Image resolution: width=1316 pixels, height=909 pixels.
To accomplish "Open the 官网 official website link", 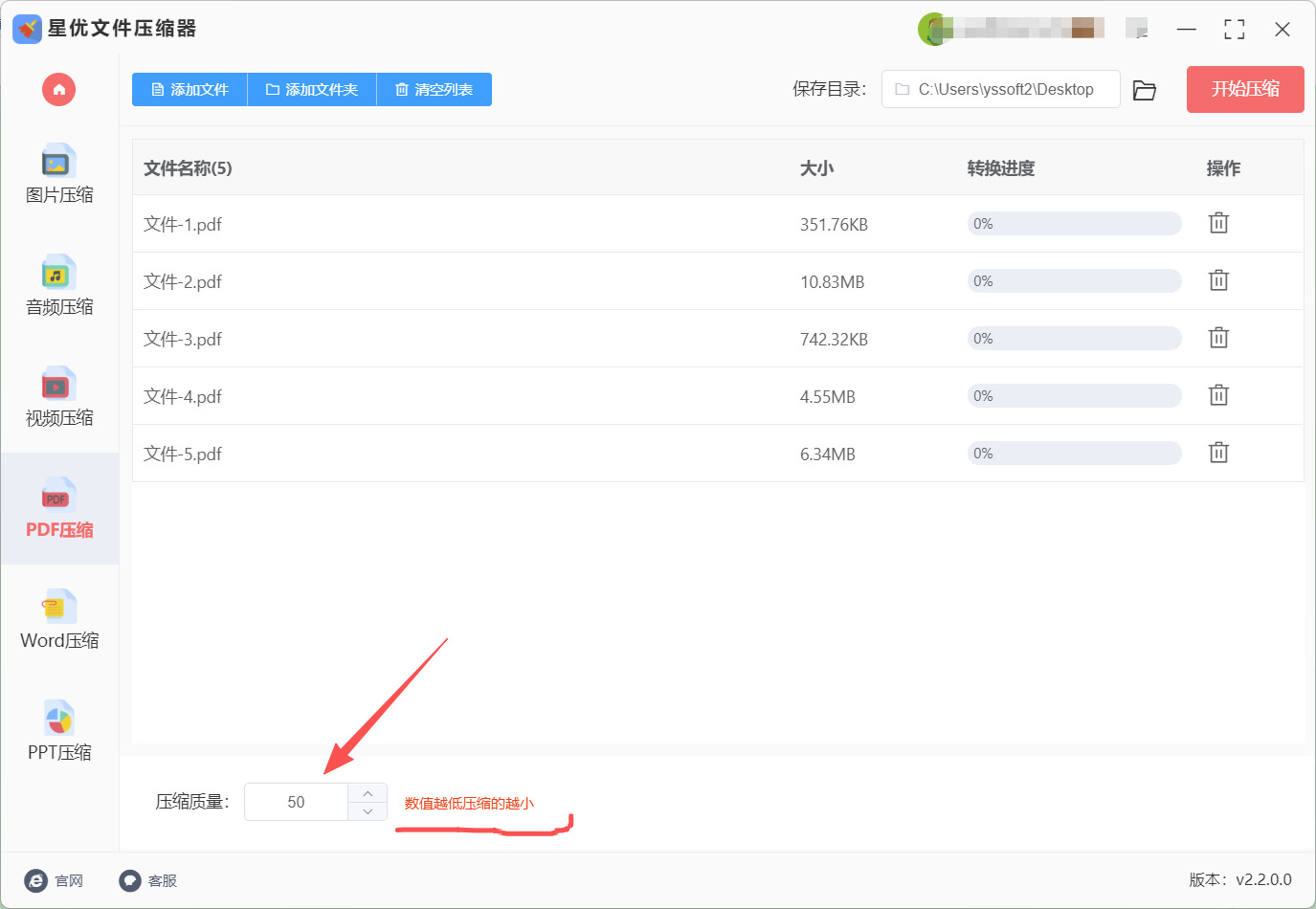I will [55, 880].
